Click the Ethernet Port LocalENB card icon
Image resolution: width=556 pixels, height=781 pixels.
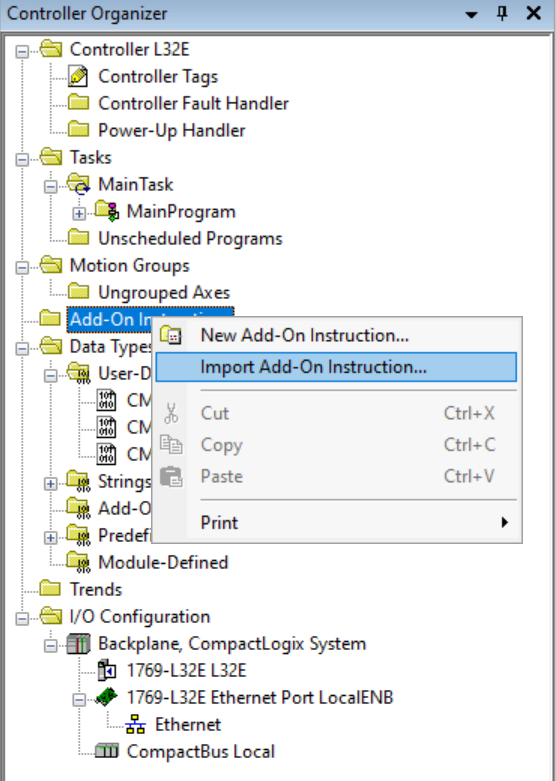pyautogui.click(x=107, y=697)
